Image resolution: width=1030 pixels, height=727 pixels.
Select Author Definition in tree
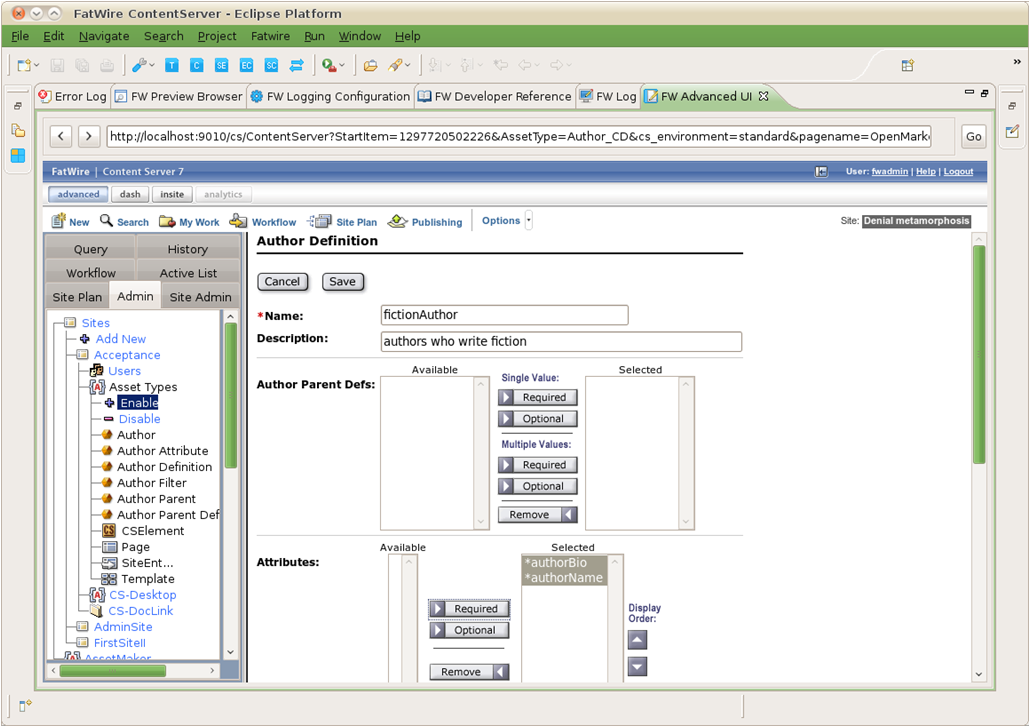(x=164, y=467)
